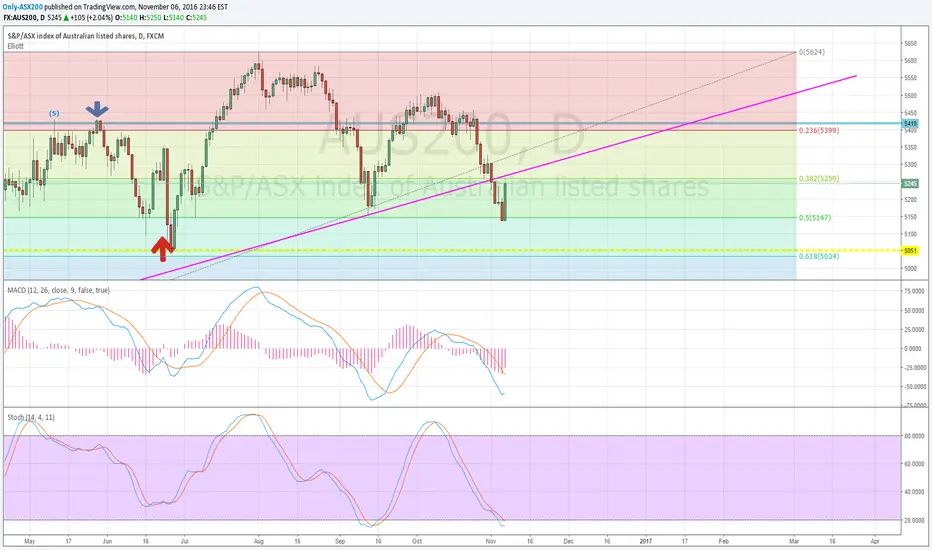Select the red up arrow chart marker
Viewport: 932px width, 550px height.
click(x=162, y=249)
